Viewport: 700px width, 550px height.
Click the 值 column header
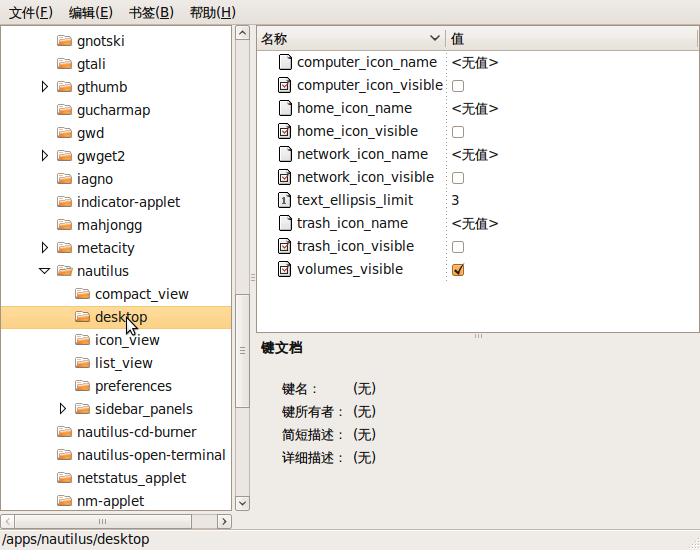pyautogui.click(x=571, y=39)
